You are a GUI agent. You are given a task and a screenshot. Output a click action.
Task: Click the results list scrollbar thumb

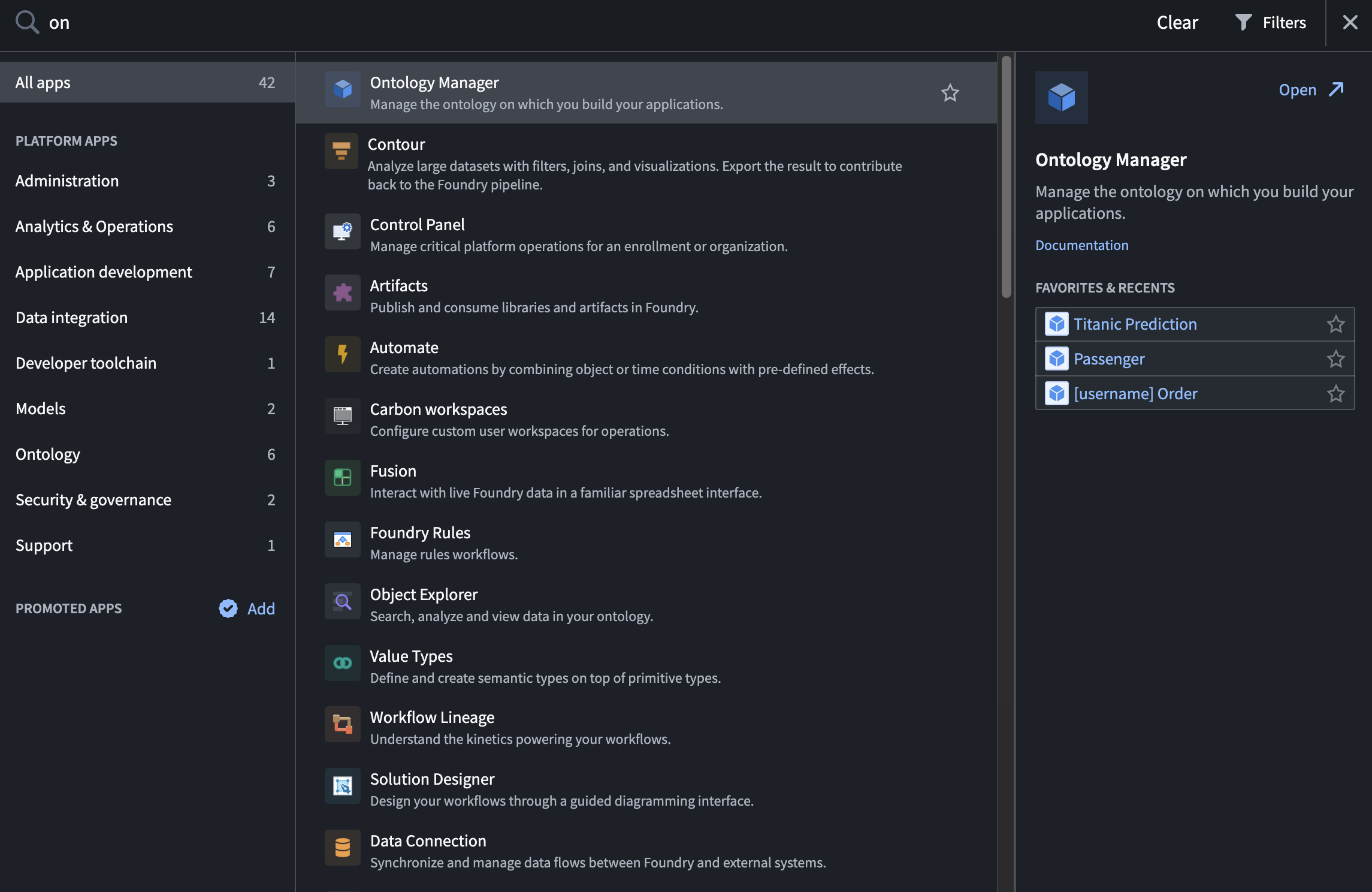(1006, 176)
